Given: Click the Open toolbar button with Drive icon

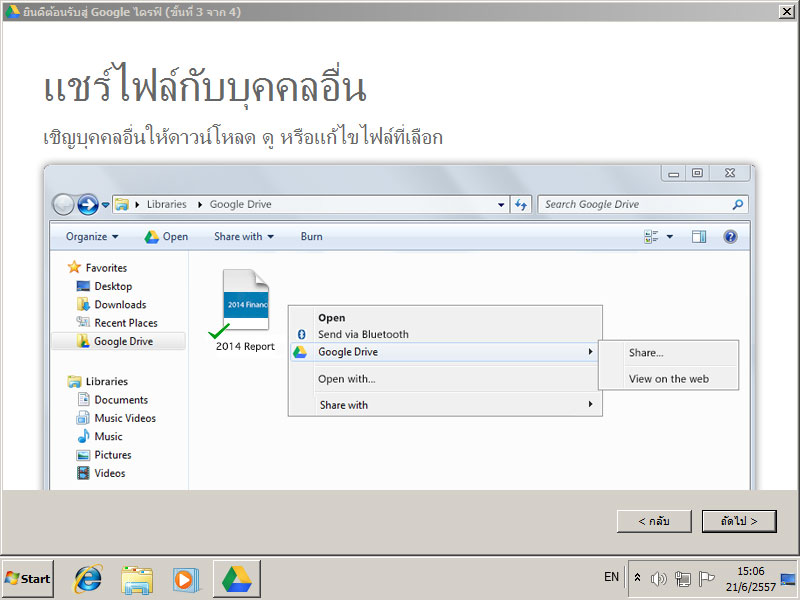Looking at the screenshot, I should [166, 237].
